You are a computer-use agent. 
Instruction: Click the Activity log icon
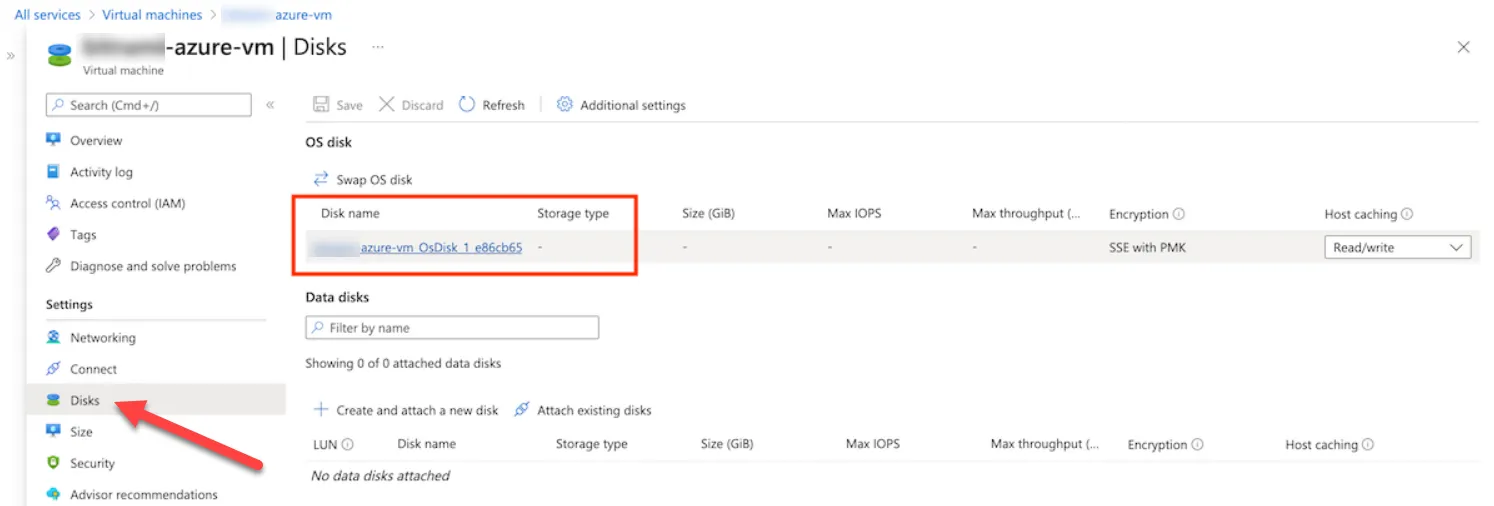(54, 172)
